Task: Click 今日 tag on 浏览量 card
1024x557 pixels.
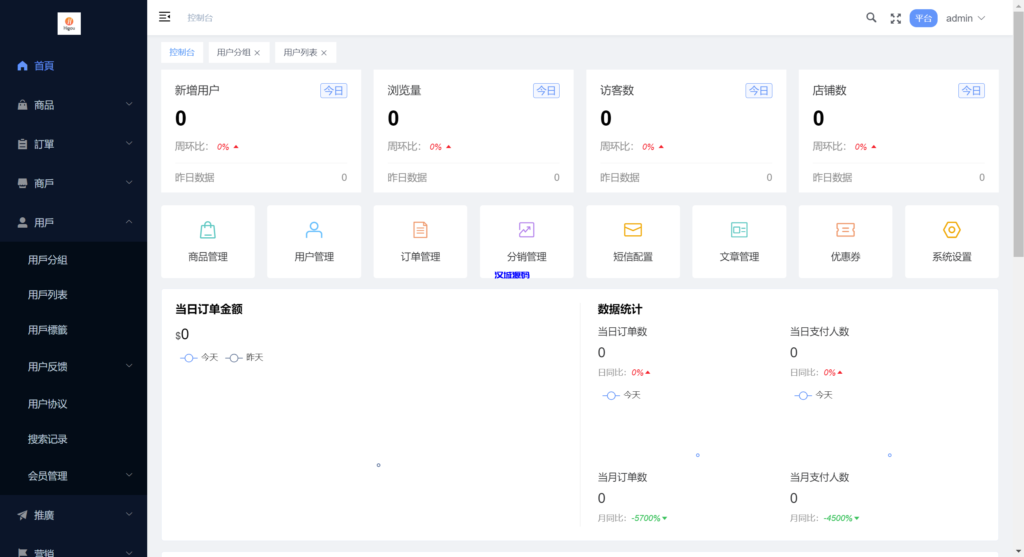Action: click(546, 91)
